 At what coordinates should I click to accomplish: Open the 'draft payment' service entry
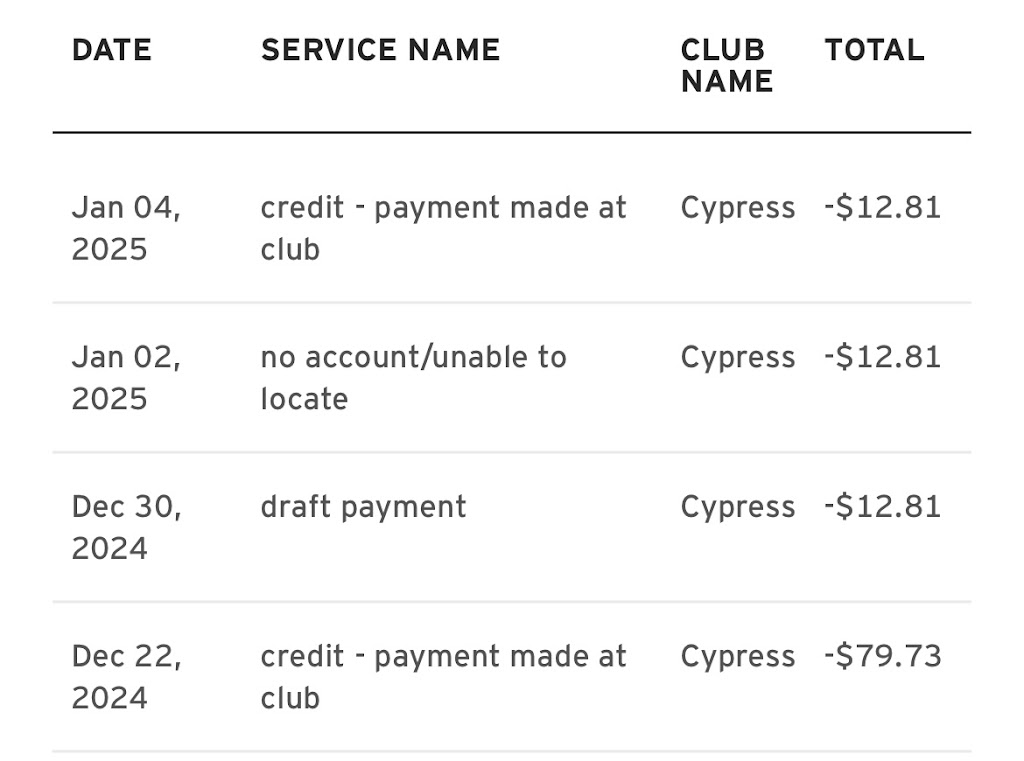click(x=363, y=507)
